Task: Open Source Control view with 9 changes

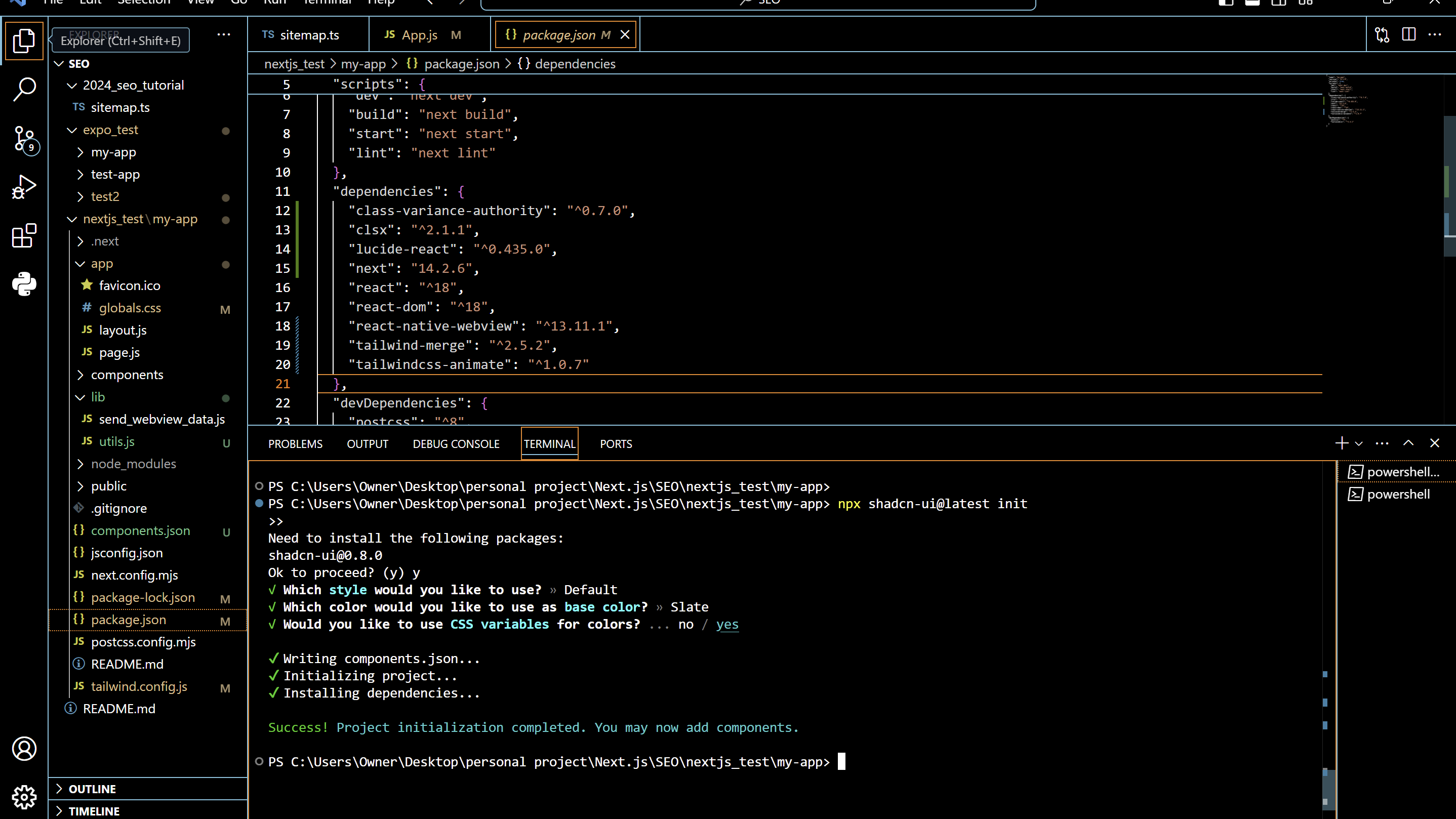Action: (x=24, y=139)
